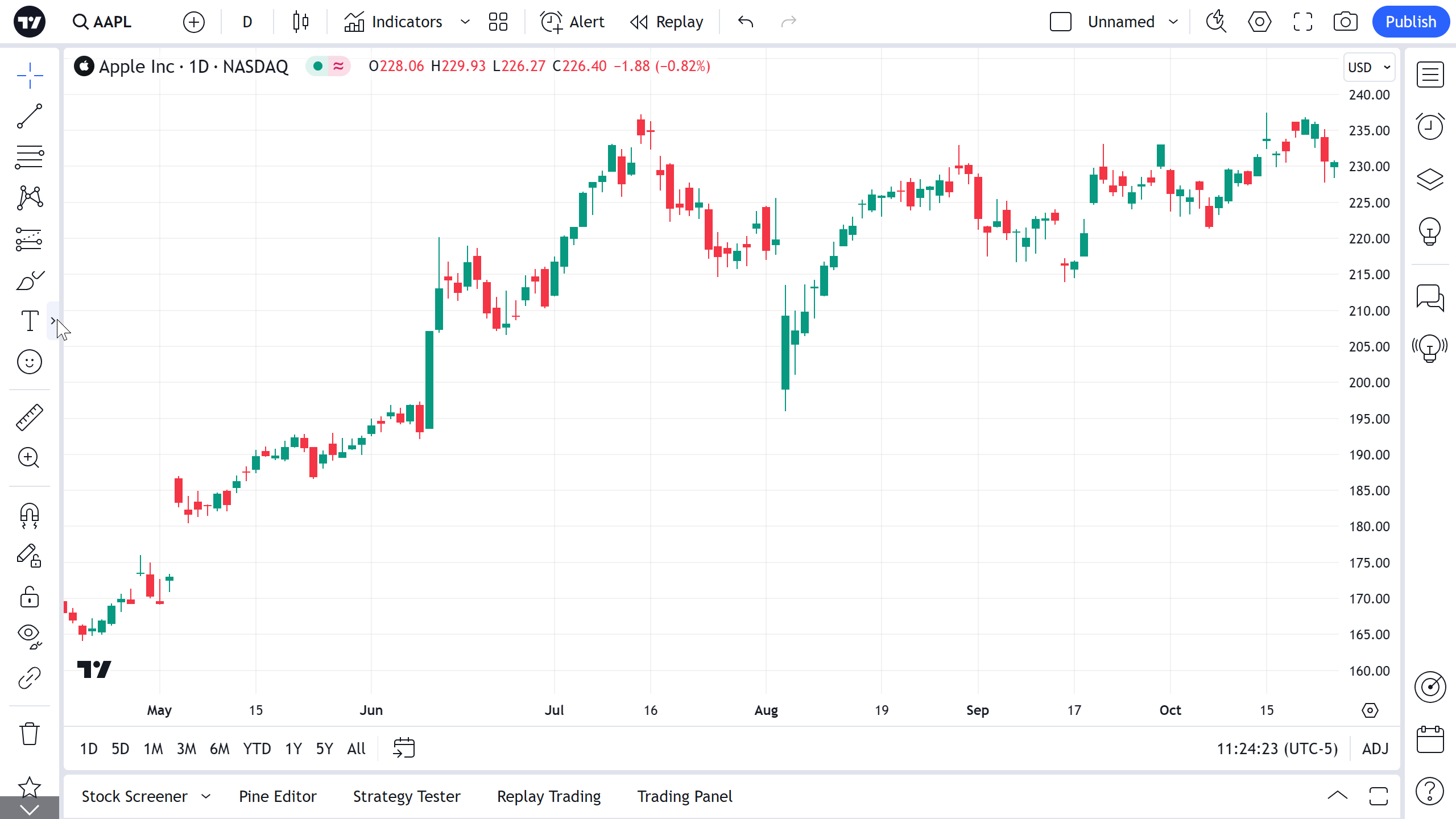Viewport: 1456px width, 819px height.
Task: Switch to the Strategy Tester tab
Action: click(407, 796)
